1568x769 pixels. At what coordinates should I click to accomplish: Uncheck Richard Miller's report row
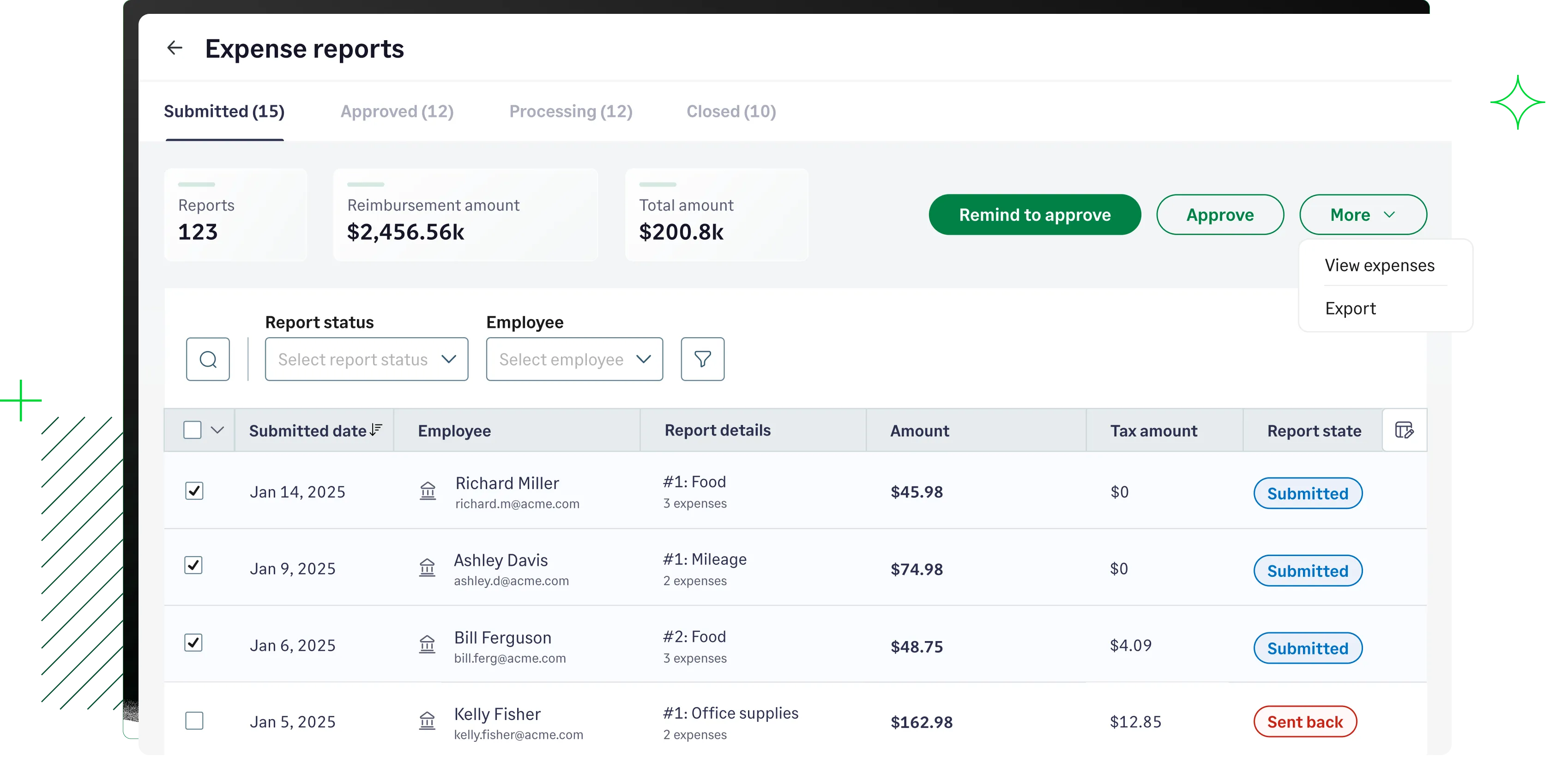[194, 491]
